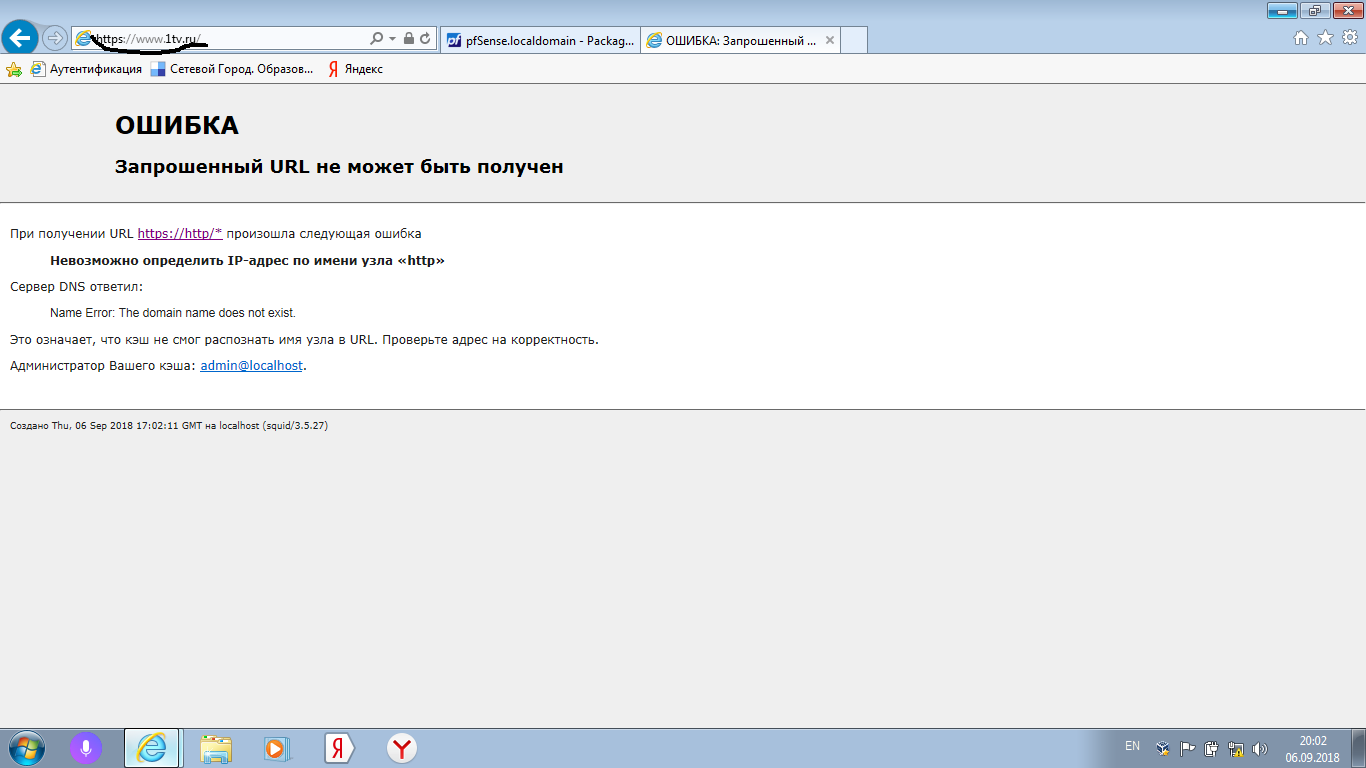Click the add to favorites bar star icon
The width and height of the screenshot is (1366, 768).
point(14,69)
